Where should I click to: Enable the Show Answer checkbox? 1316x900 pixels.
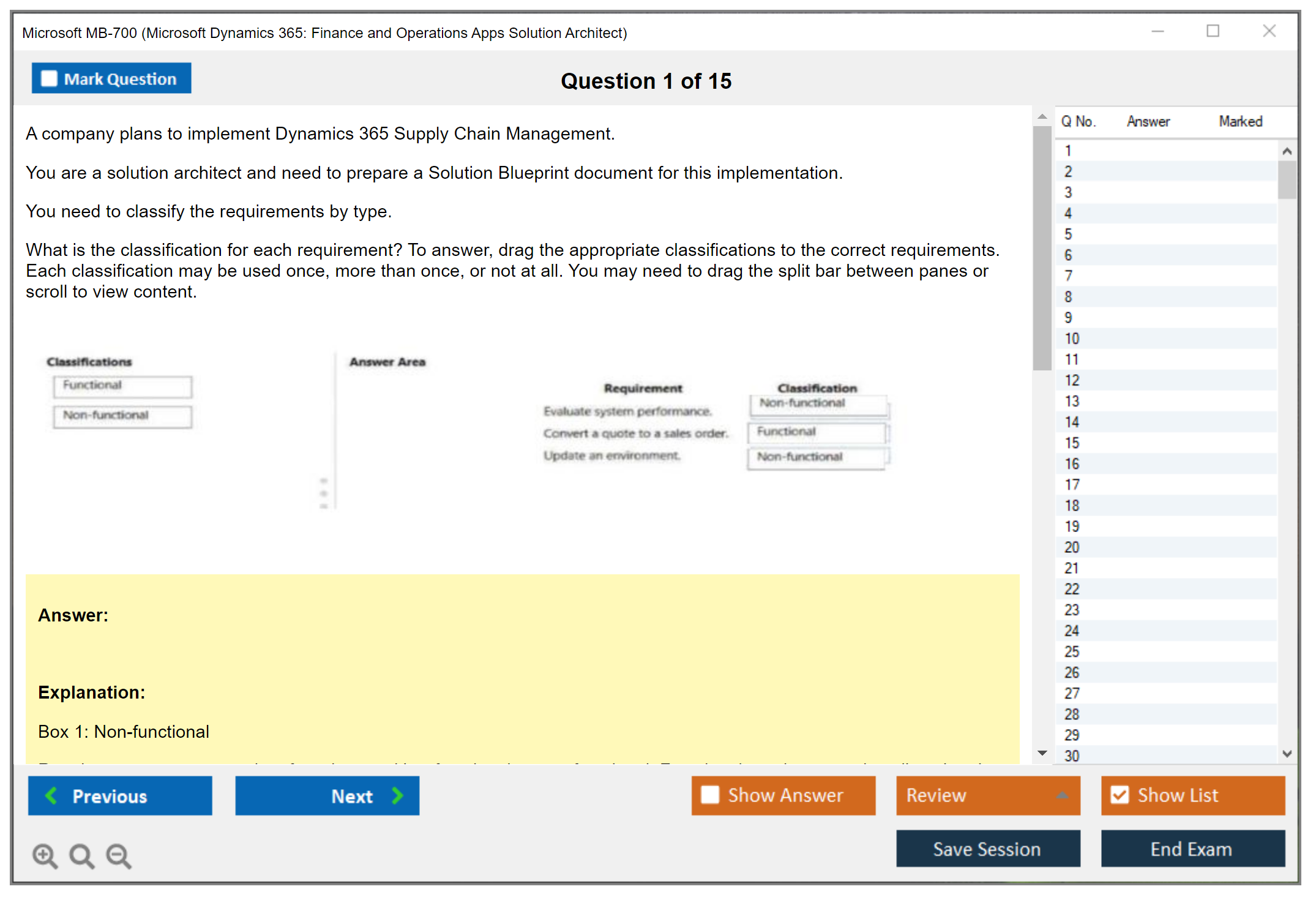tap(710, 795)
